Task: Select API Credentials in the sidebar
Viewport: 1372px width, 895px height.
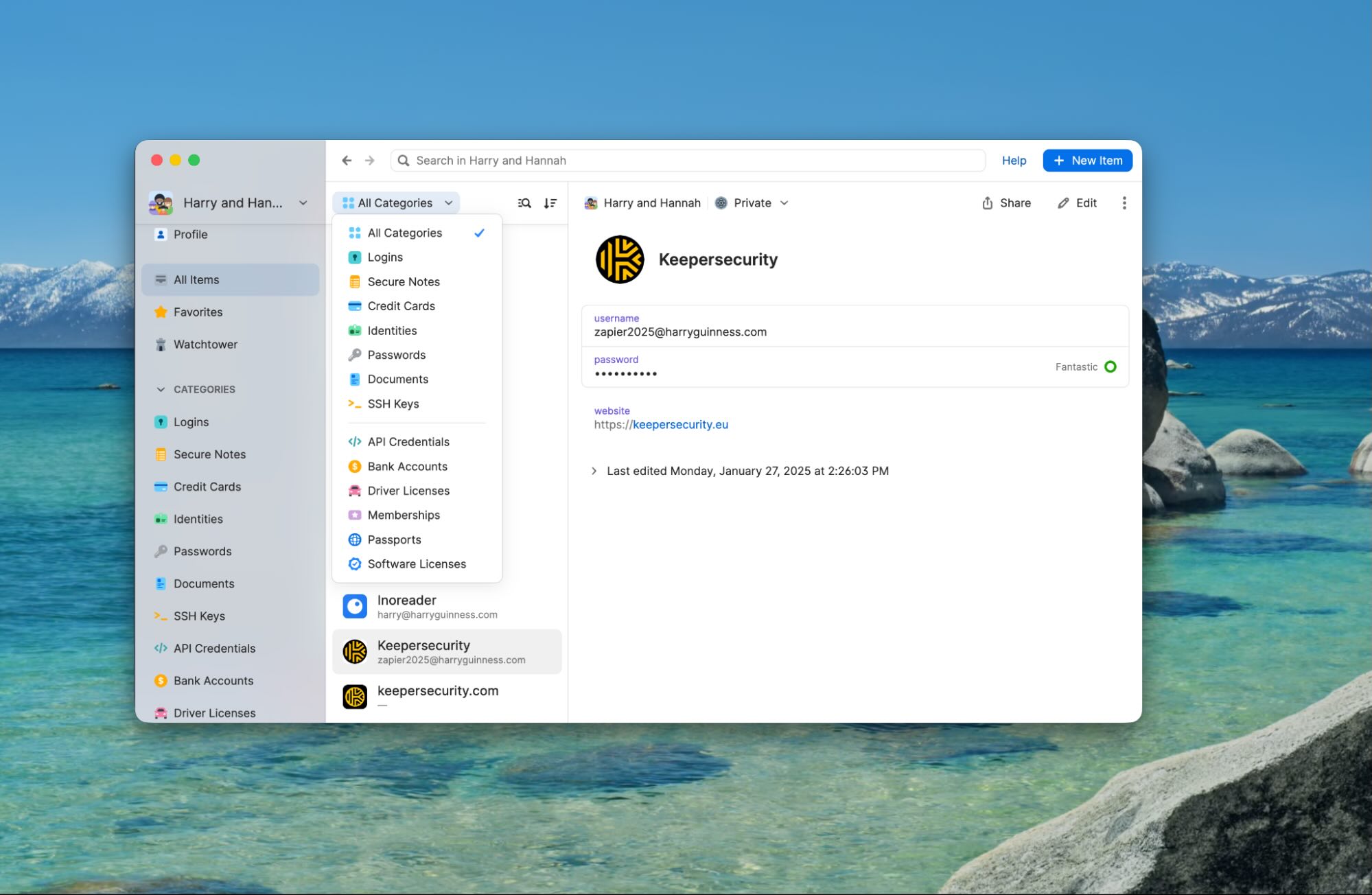Action: point(213,648)
